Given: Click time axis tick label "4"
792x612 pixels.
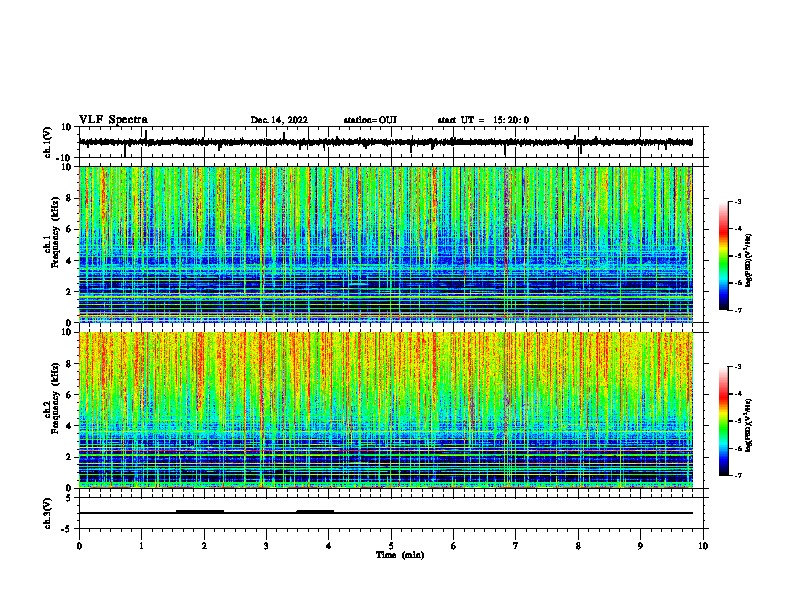Looking at the screenshot, I should point(329,546).
